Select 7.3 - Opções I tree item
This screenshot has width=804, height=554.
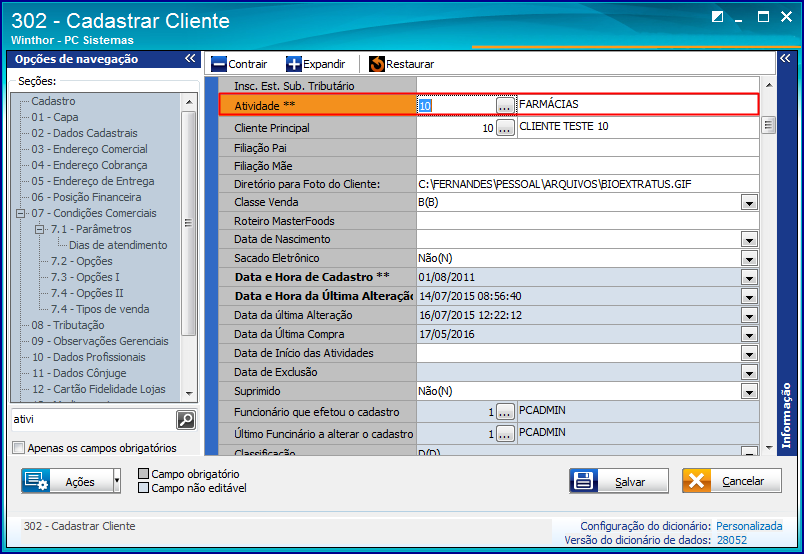[85, 277]
